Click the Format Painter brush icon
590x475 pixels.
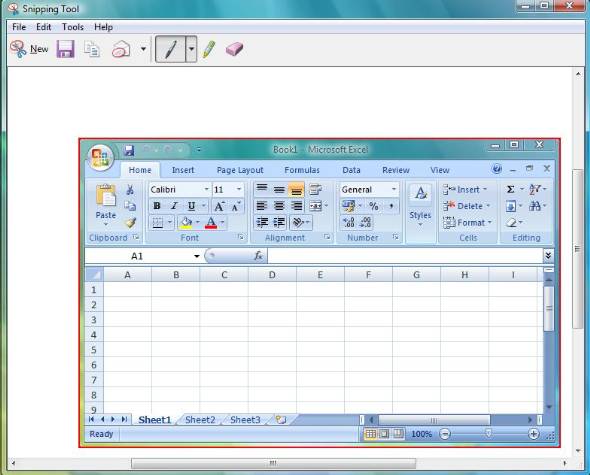[x=130, y=223]
